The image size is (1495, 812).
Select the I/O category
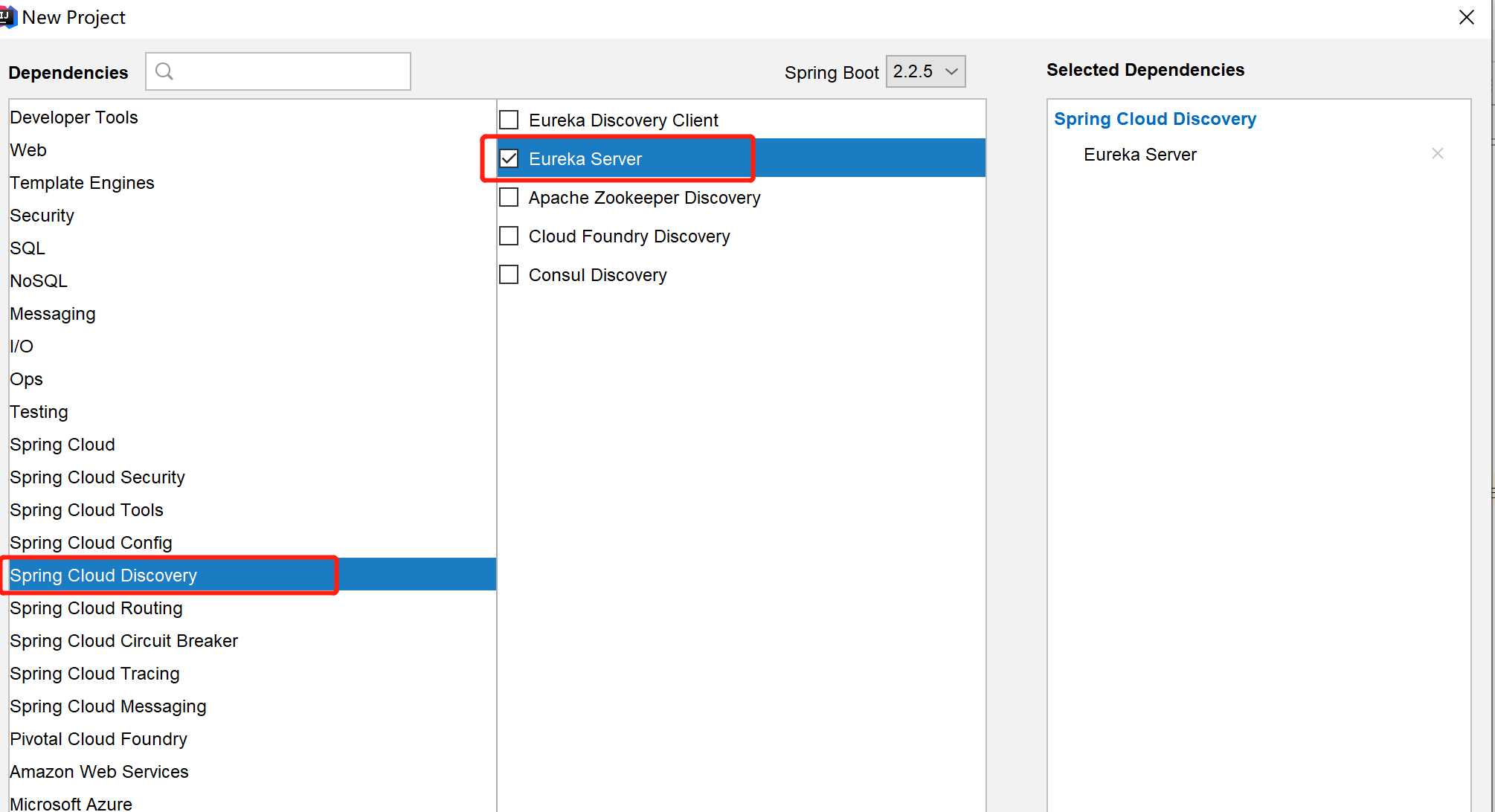point(252,347)
